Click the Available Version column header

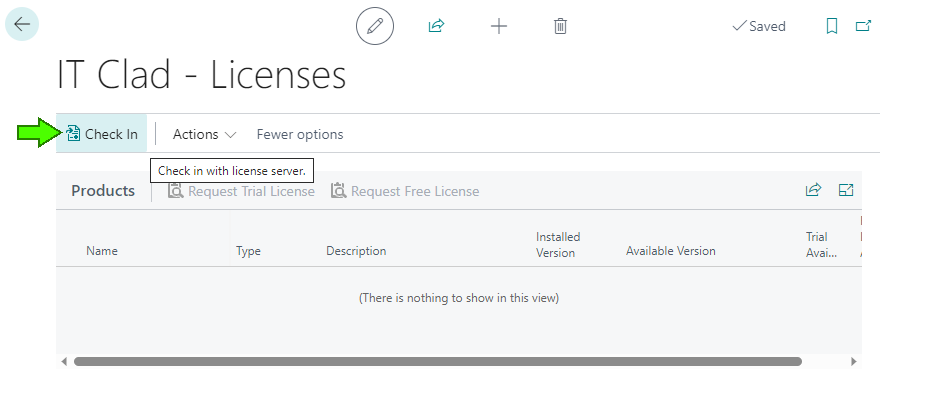671,251
